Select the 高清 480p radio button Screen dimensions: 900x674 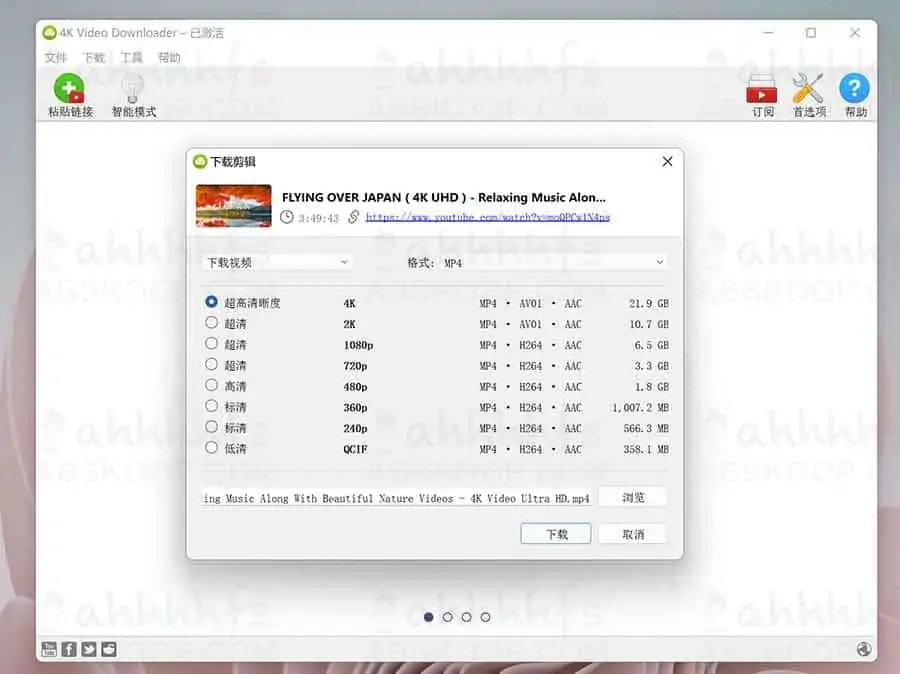coord(211,385)
